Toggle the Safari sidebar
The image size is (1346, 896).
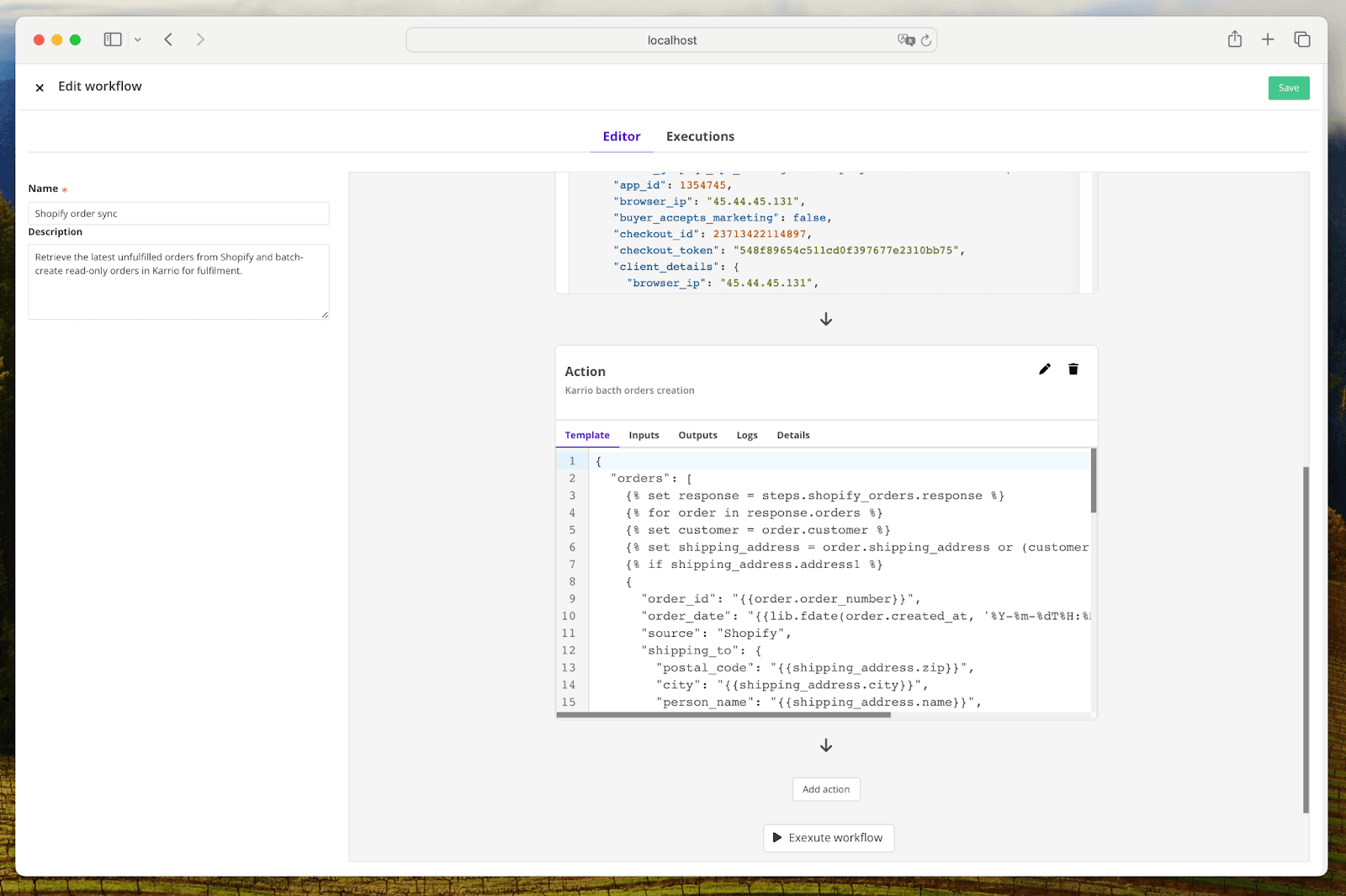coord(112,39)
